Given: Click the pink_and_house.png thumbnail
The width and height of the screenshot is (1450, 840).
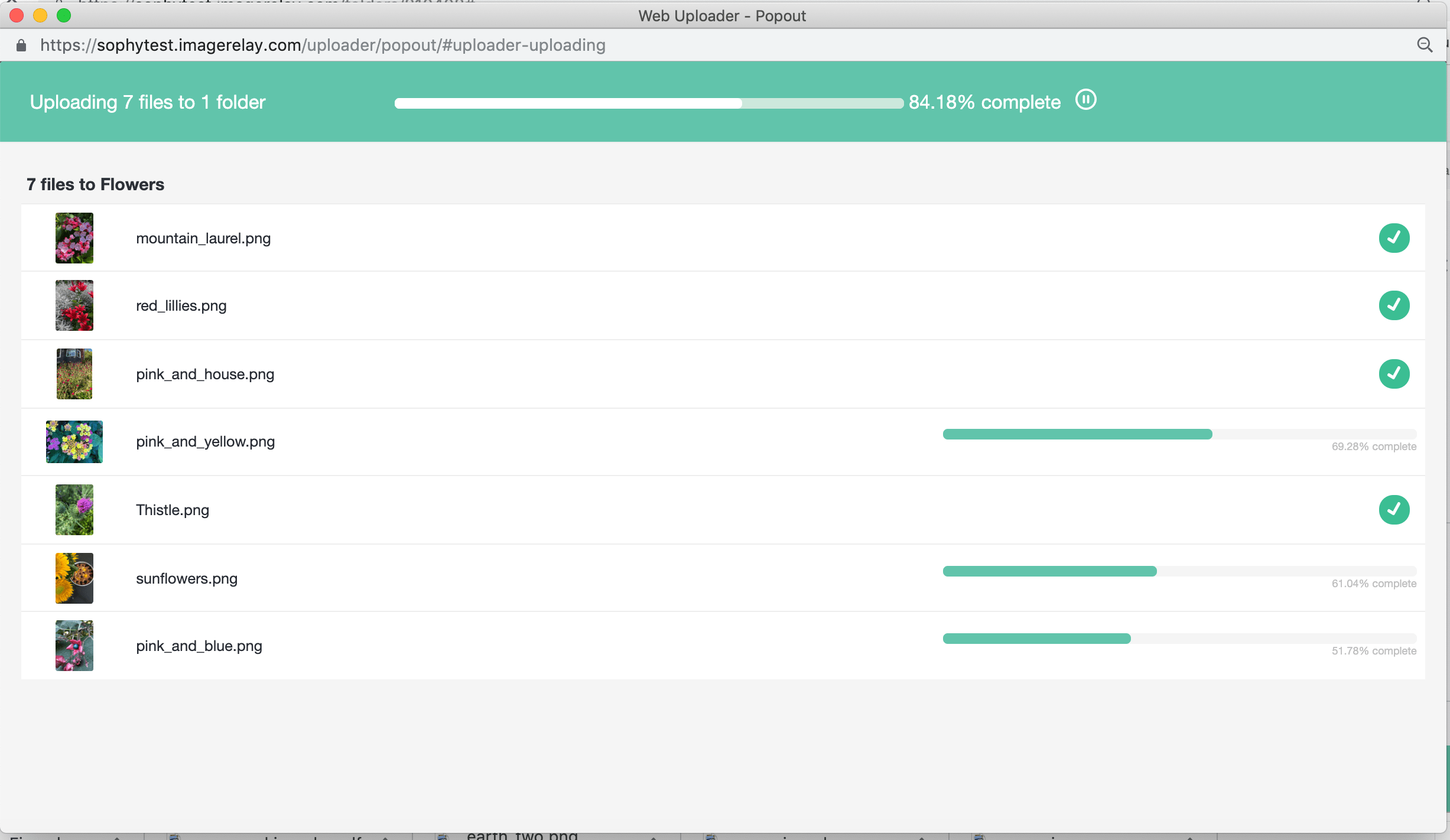Looking at the screenshot, I should [74, 374].
